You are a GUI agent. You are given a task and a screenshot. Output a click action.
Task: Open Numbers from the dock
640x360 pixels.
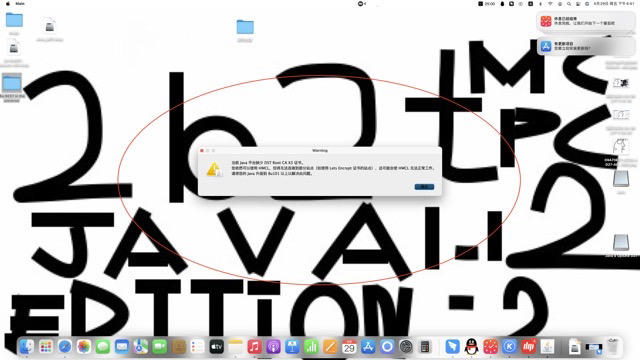311,347
